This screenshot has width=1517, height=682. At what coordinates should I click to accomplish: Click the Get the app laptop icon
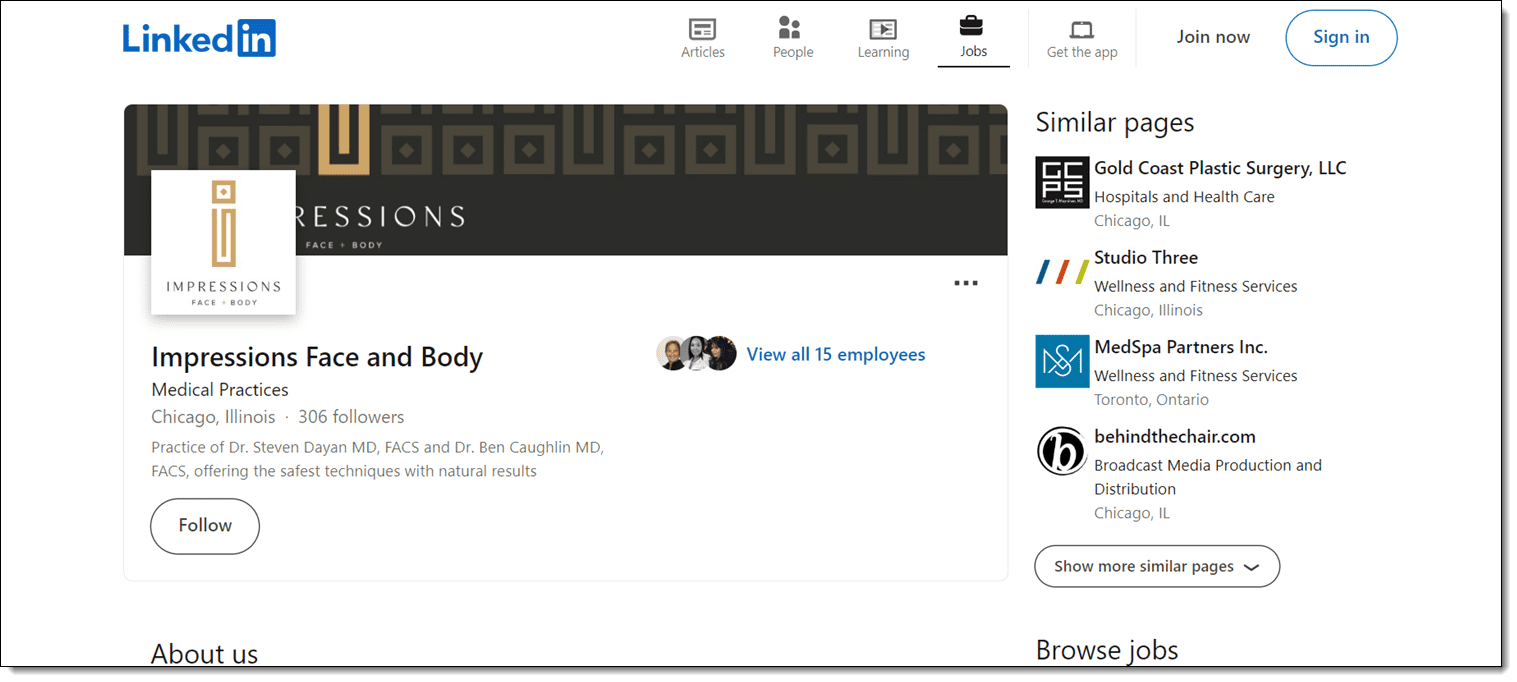point(1082,29)
